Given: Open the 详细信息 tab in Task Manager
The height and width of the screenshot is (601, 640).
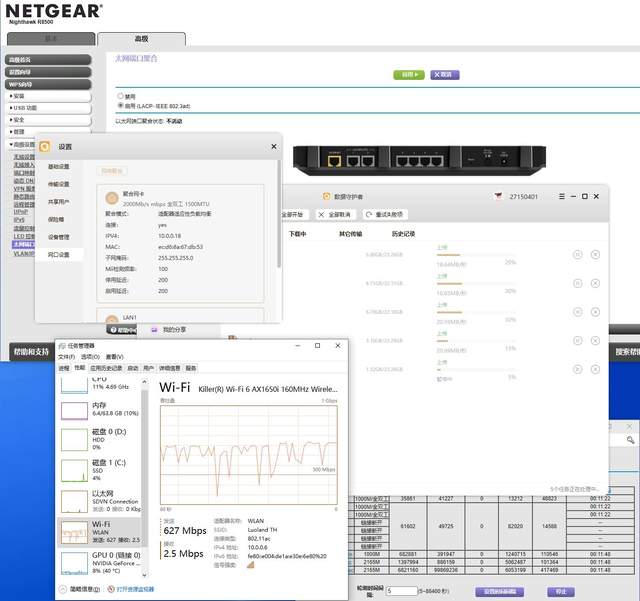Looking at the screenshot, I should (169, 368).
